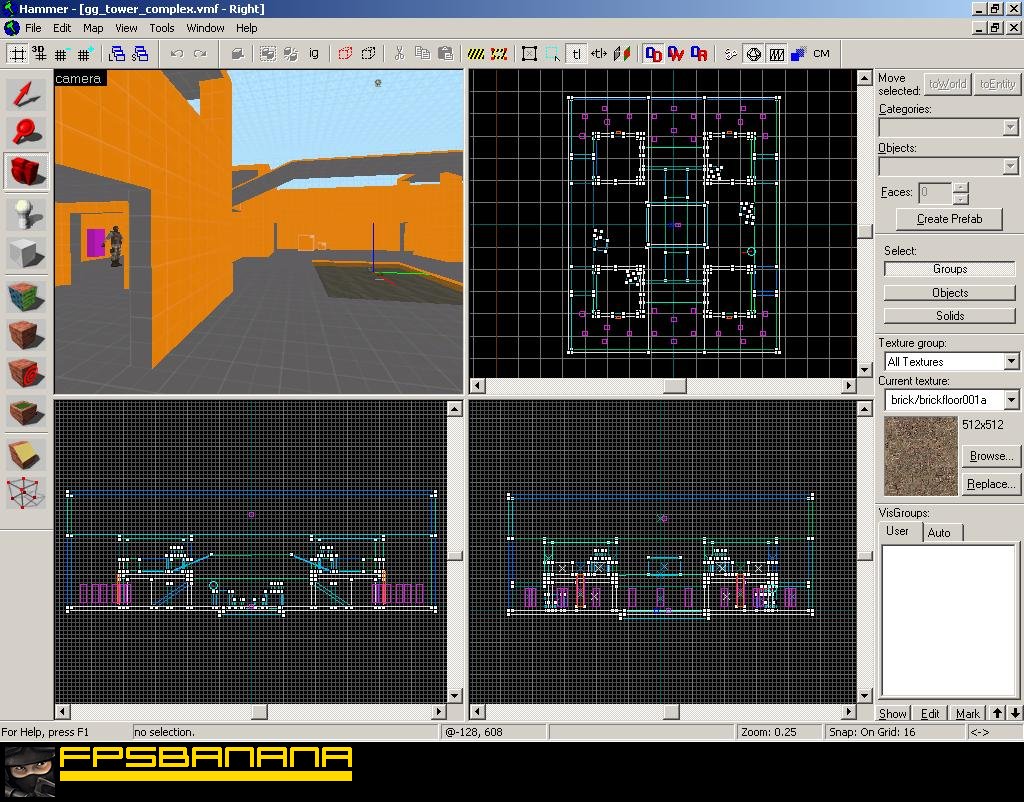This screenshot has height=802, width=1024.
Task: Select the Block creation tool
Action: tap(24, 253)
